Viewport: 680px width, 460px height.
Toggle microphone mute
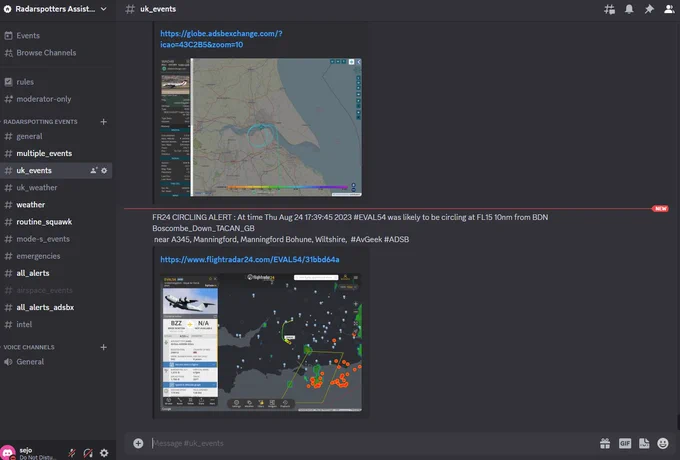tap(72, 453)
